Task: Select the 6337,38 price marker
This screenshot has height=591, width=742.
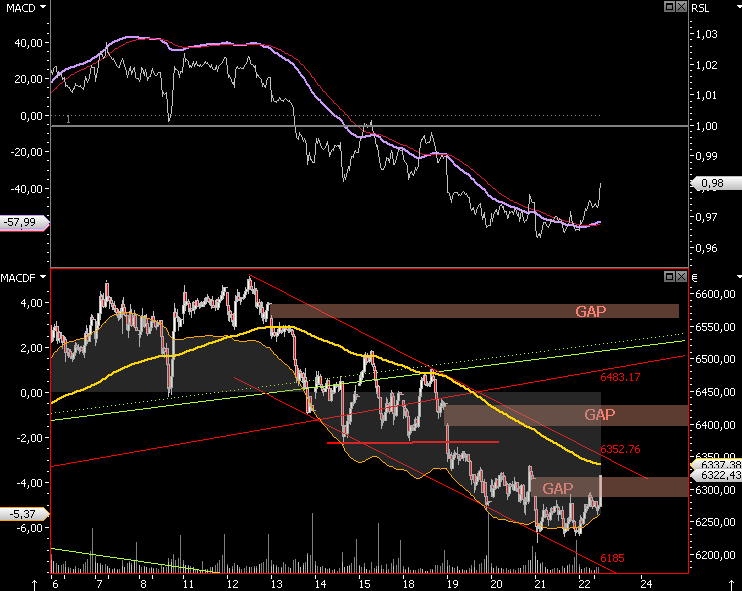Action: point(717,464)
